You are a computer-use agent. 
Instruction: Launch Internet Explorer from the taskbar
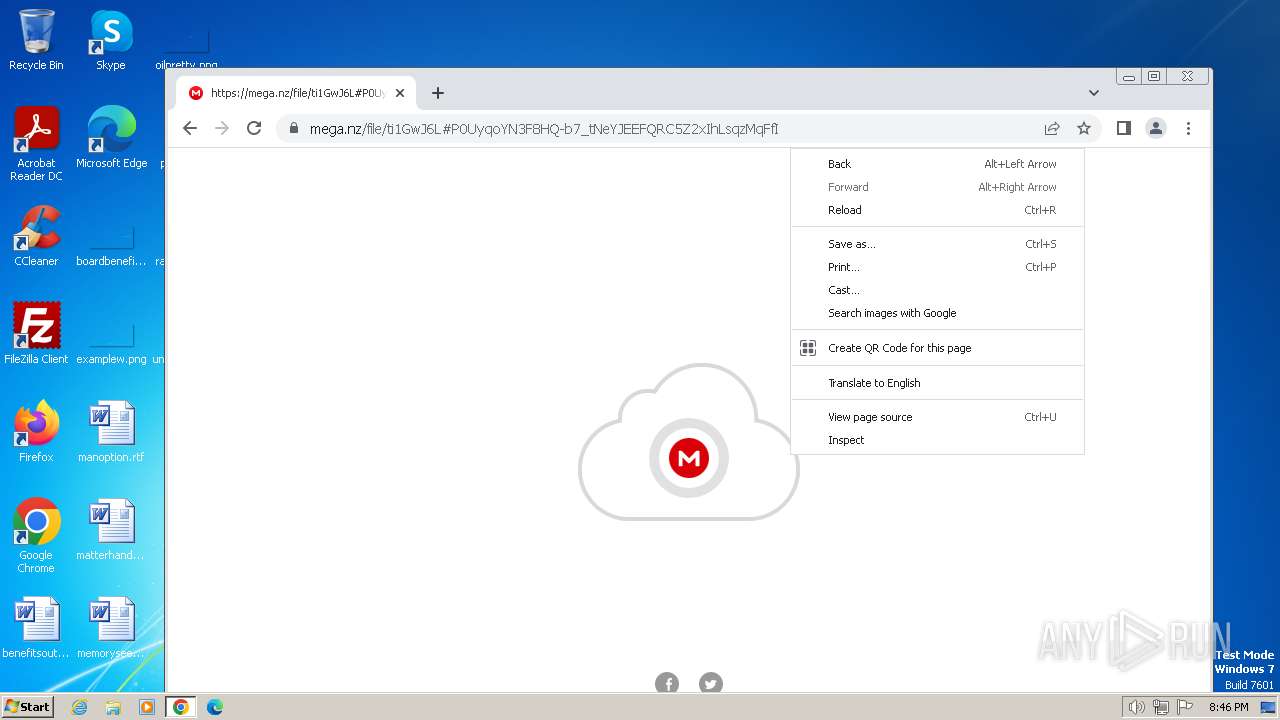[79, 707]
